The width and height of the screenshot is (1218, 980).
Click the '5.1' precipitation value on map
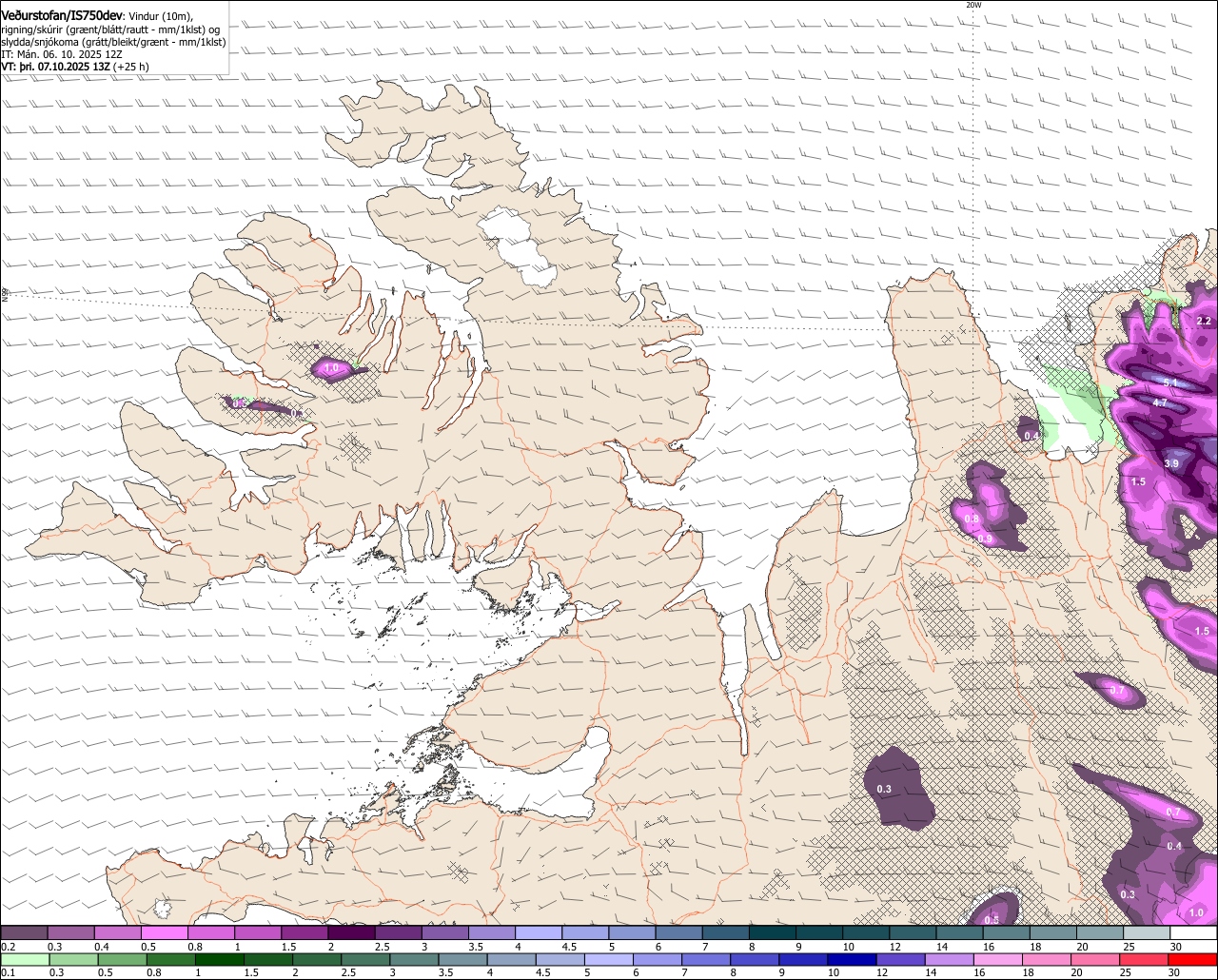point(1171,382)
